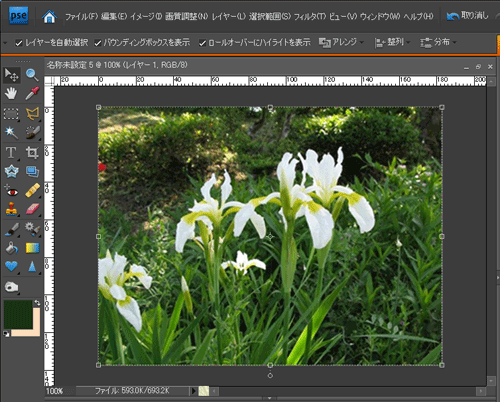Screen dimensions: 500x402
Task: Select the Zoom magnifier tool
Action: click(32, 75)
